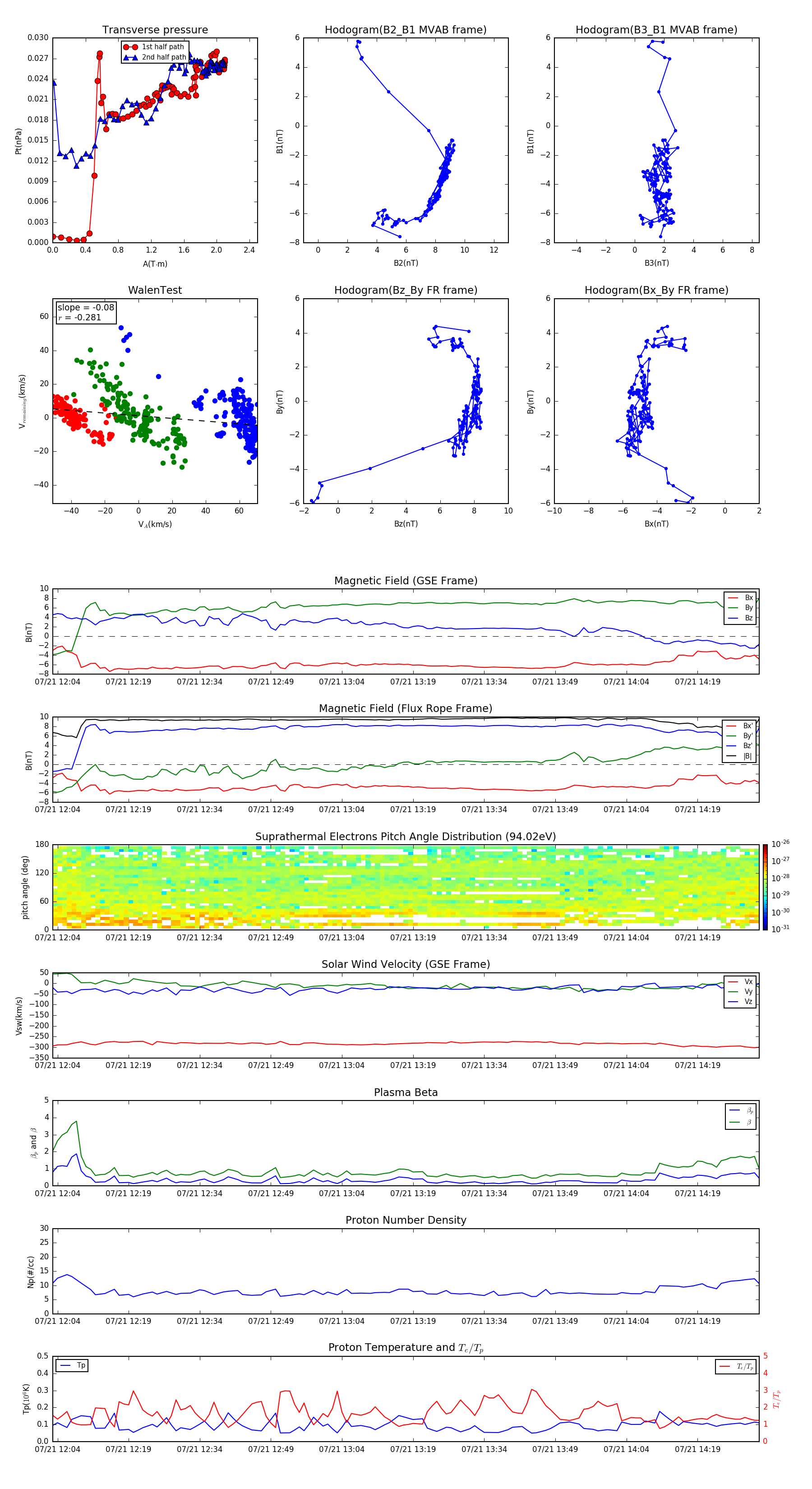Click the 'B3(nT)' x-axis label
Image resolution: width=812 pixels, height=1489 pixels.
656,263
